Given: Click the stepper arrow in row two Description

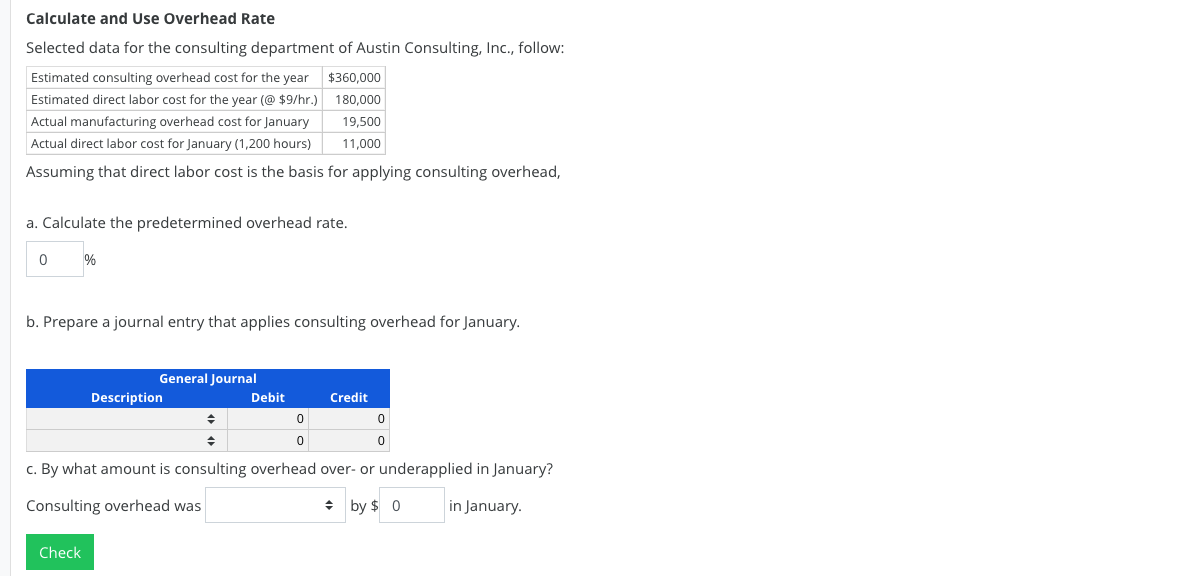Looking at the screenshot, I should 211,439.
